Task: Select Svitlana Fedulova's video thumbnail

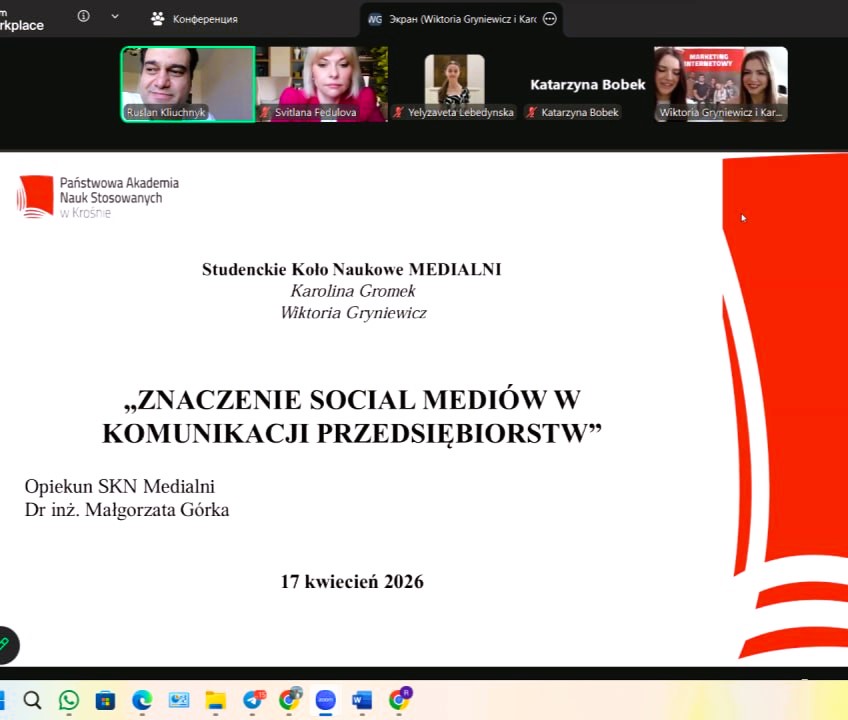Action: click(322, 84)
